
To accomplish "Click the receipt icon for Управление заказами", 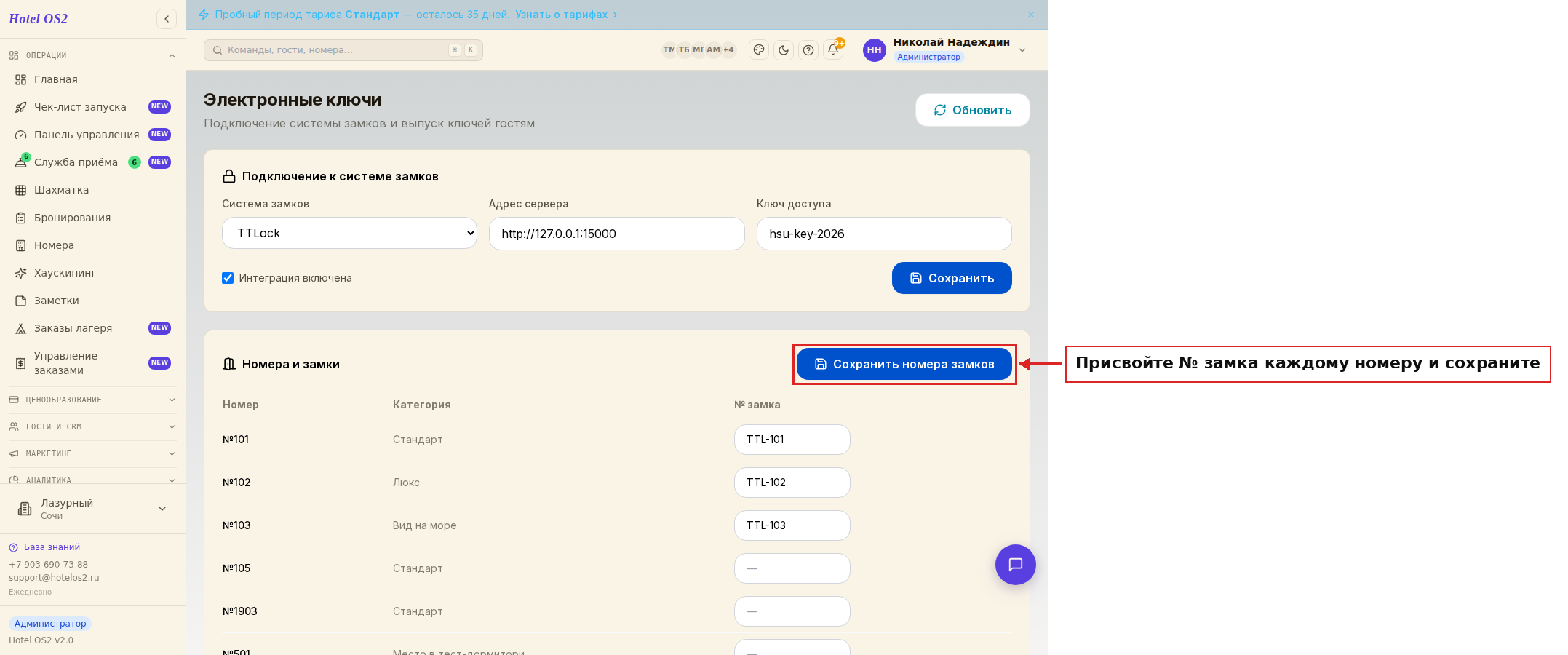I will [x=21, y=363].
